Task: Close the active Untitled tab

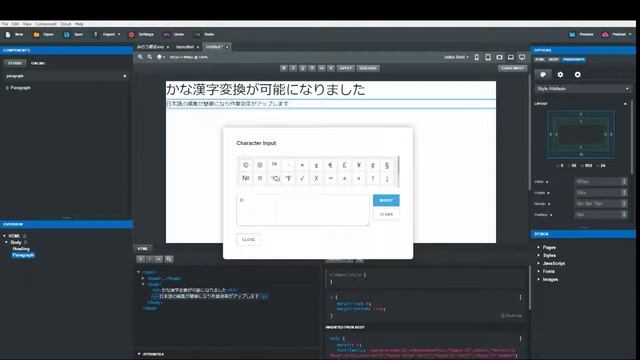Action: click(227, 47)
